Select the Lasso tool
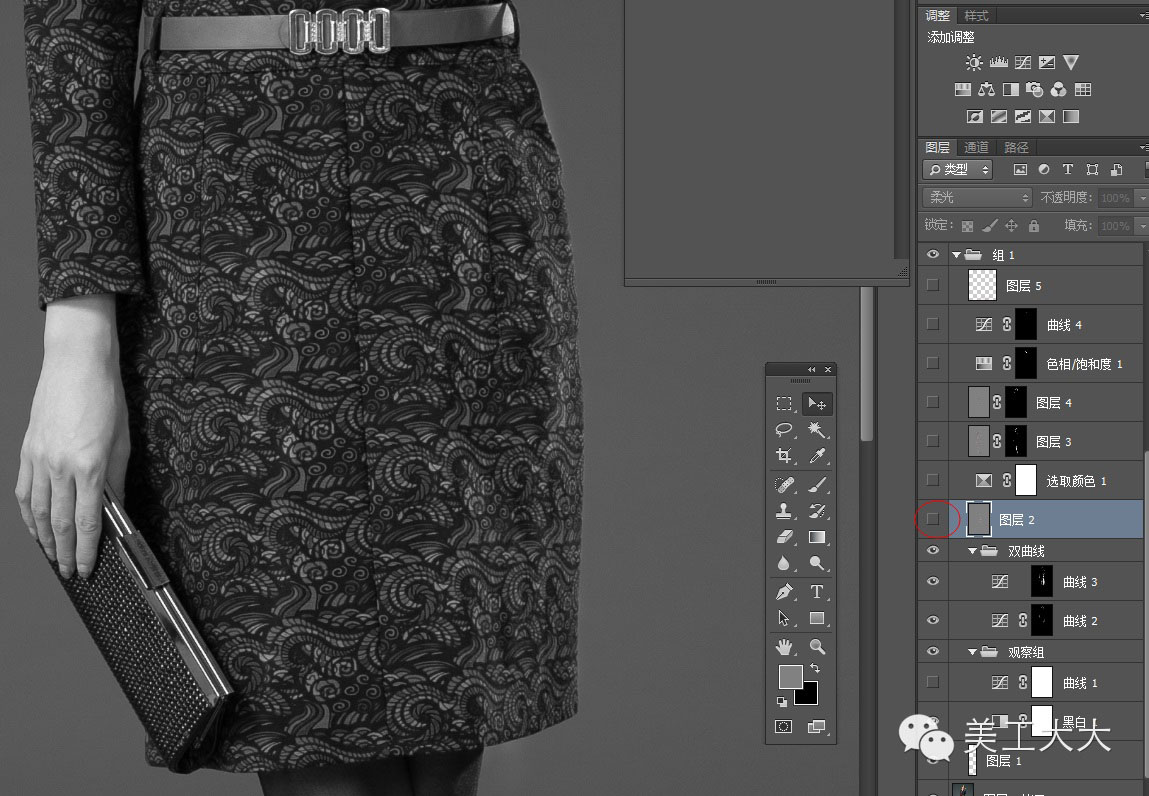Viewport: 1149px width, 796px height. tap(784, 430)
